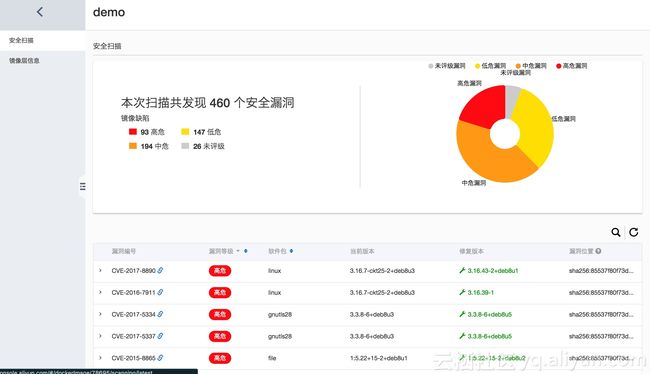Open the search magnifier above the table

click(616, 232)
